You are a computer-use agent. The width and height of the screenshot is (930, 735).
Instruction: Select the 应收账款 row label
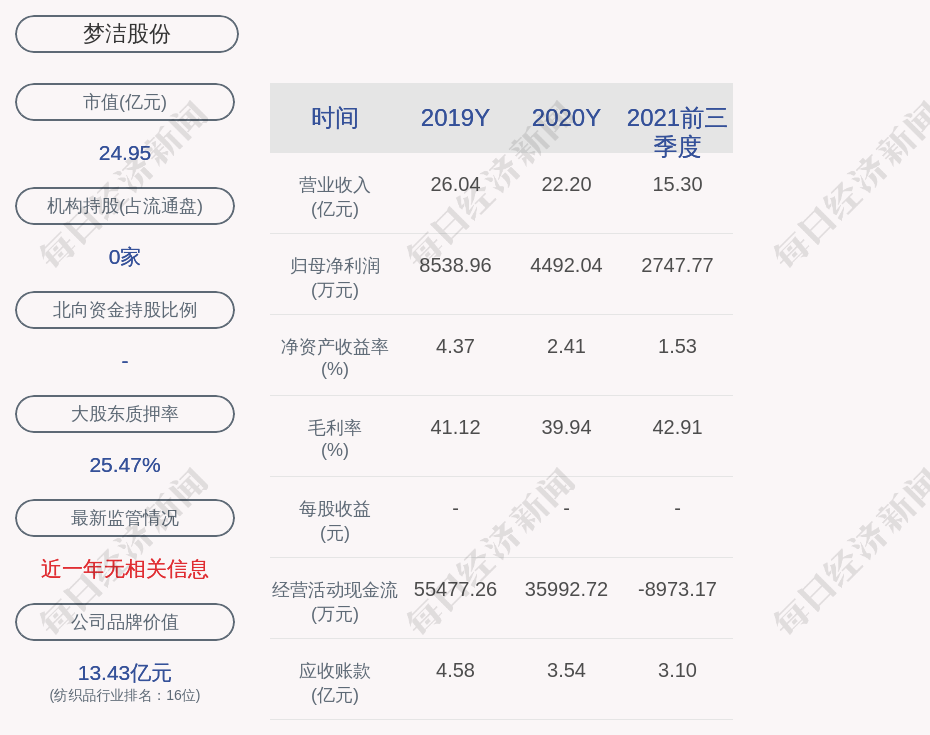(335, 682)
